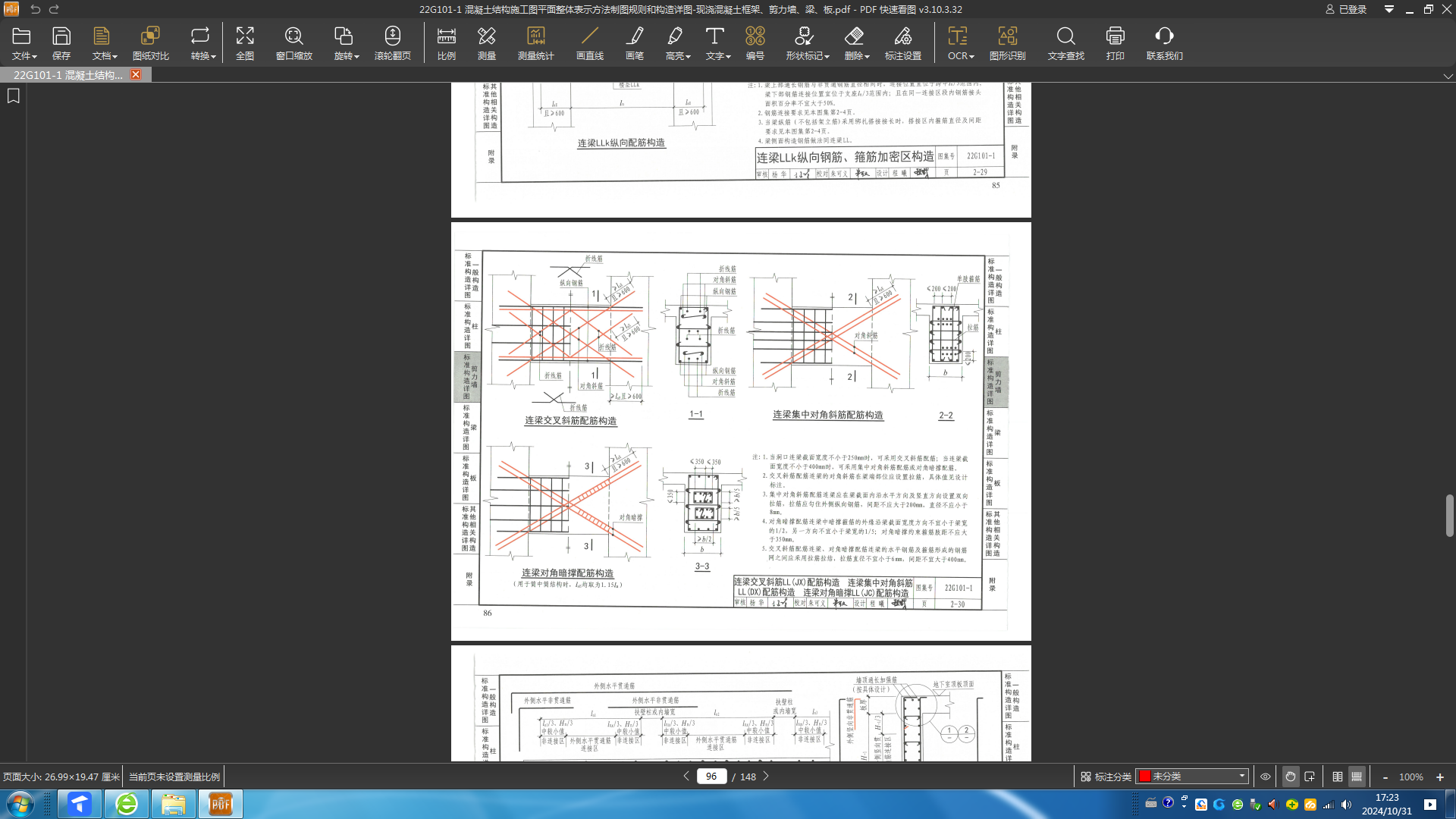Zoom out with the minus button

tap(1385, 777)
